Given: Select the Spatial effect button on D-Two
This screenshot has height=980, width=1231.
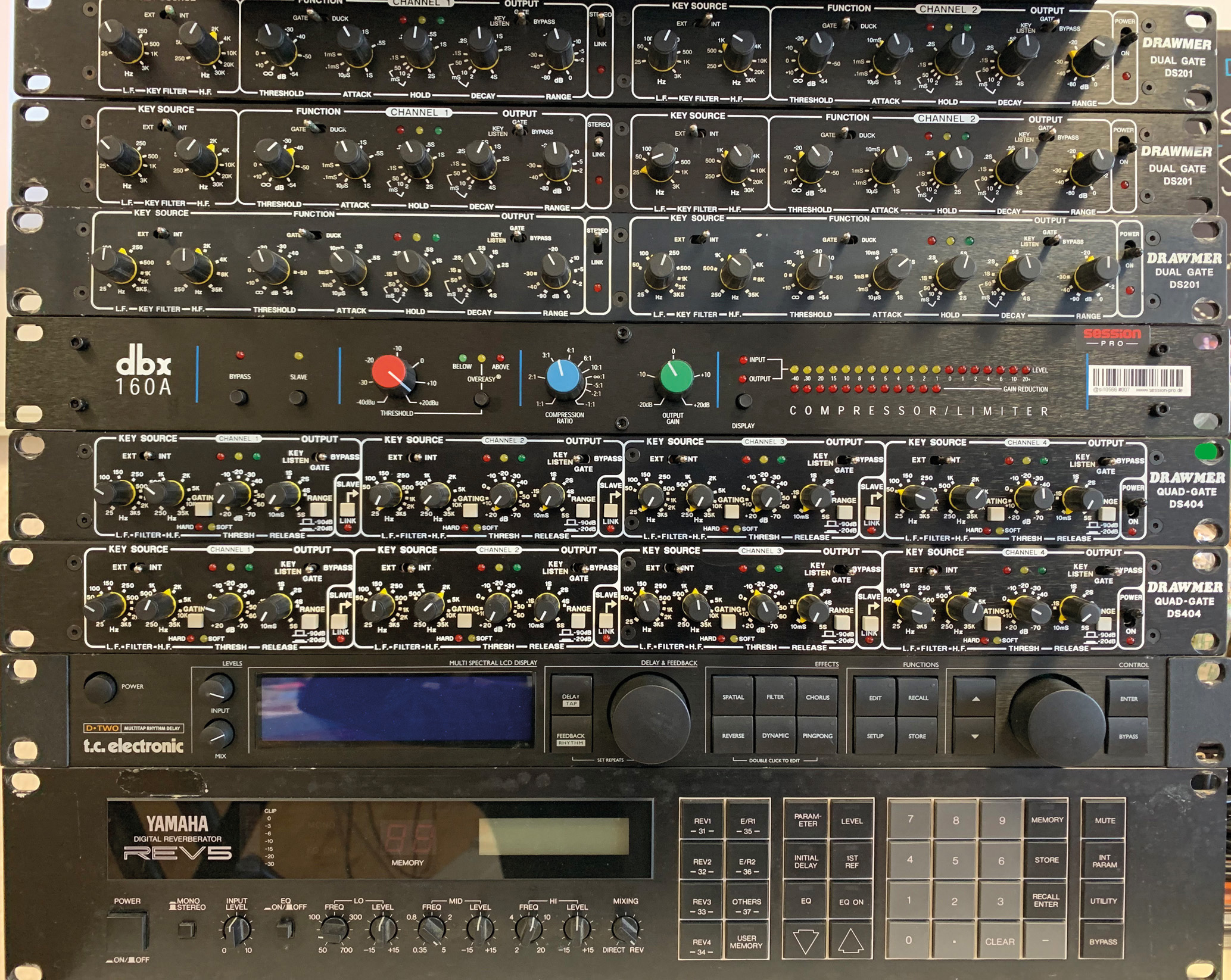Looking at the screenshot, I should tap(733, 697).
